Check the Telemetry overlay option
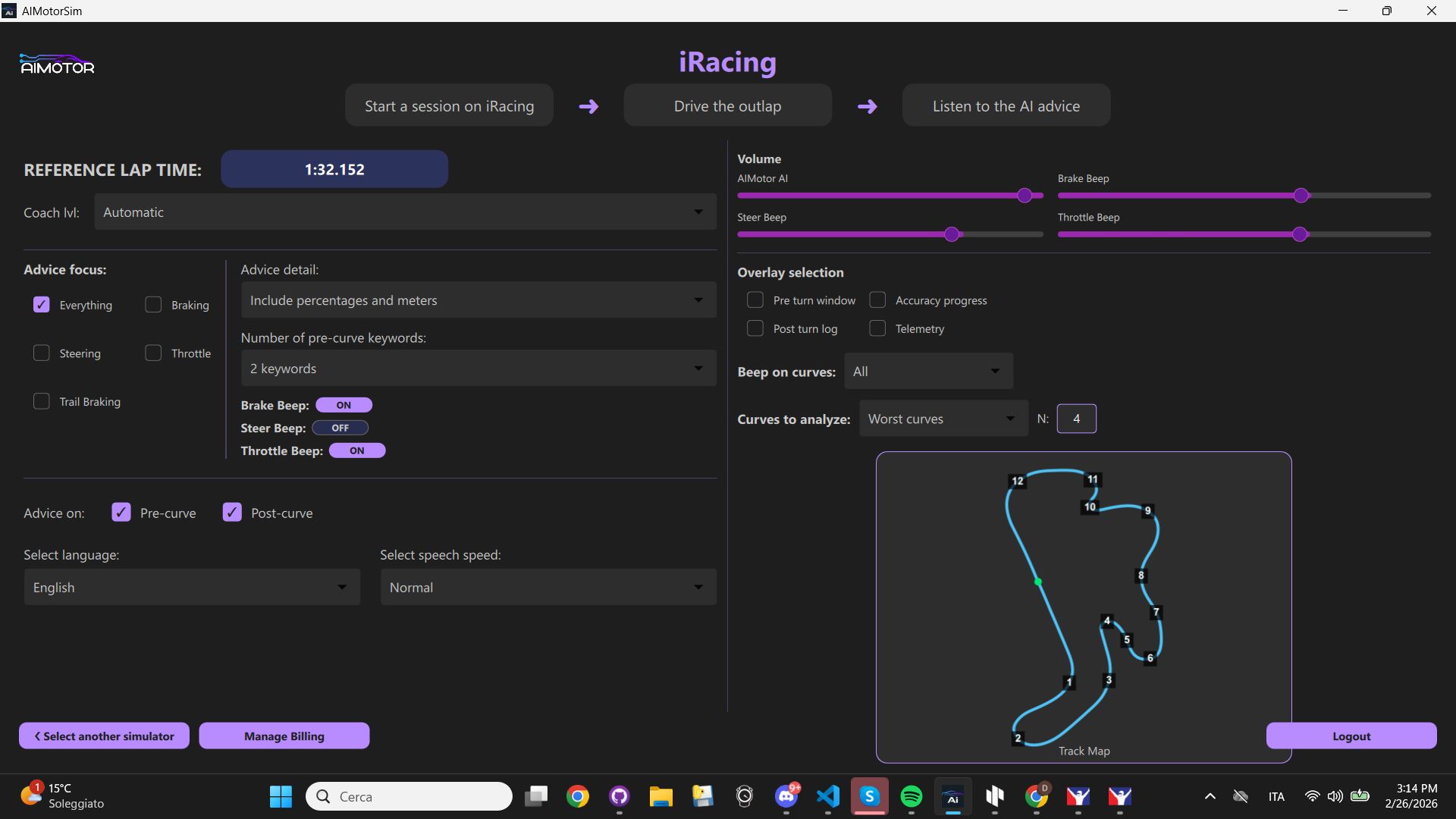The width and height of the screenshot is (1456, 819). click(x=877, y=328)
